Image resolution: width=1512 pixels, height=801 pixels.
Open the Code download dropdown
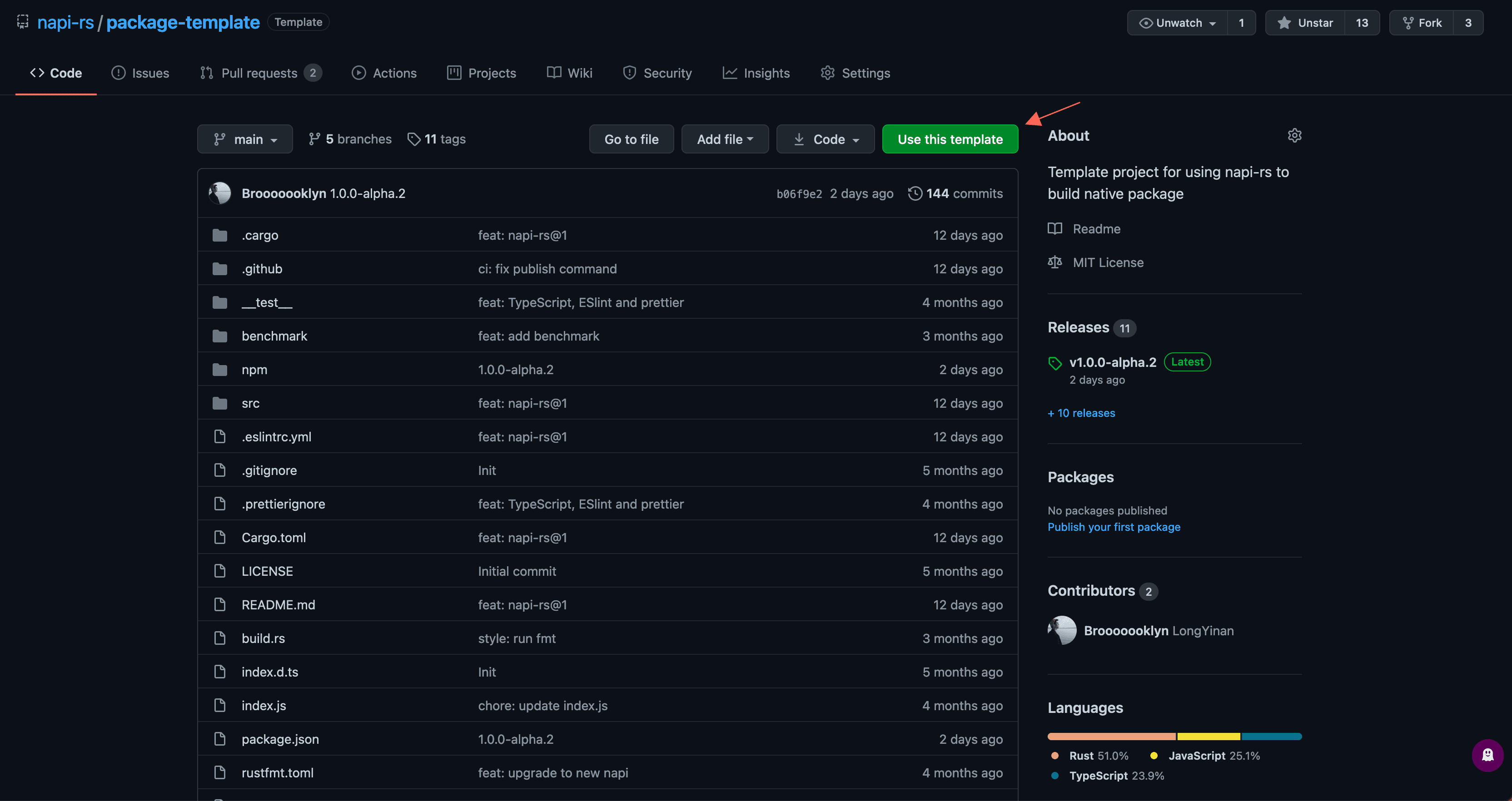[x=825, y=139]
